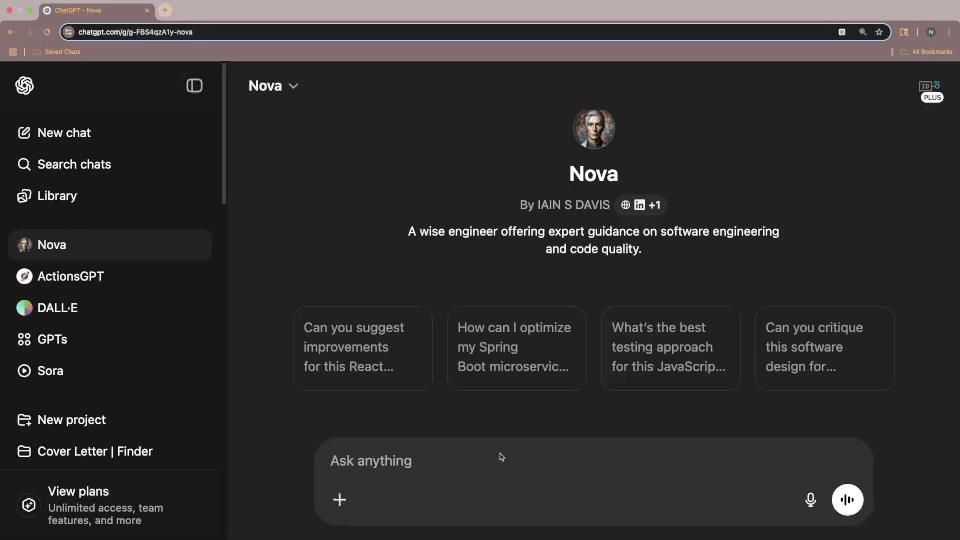Close the ChatGPT - Nova tab
Viewport: 960px width, 540px height.
(x=147, y=10)
